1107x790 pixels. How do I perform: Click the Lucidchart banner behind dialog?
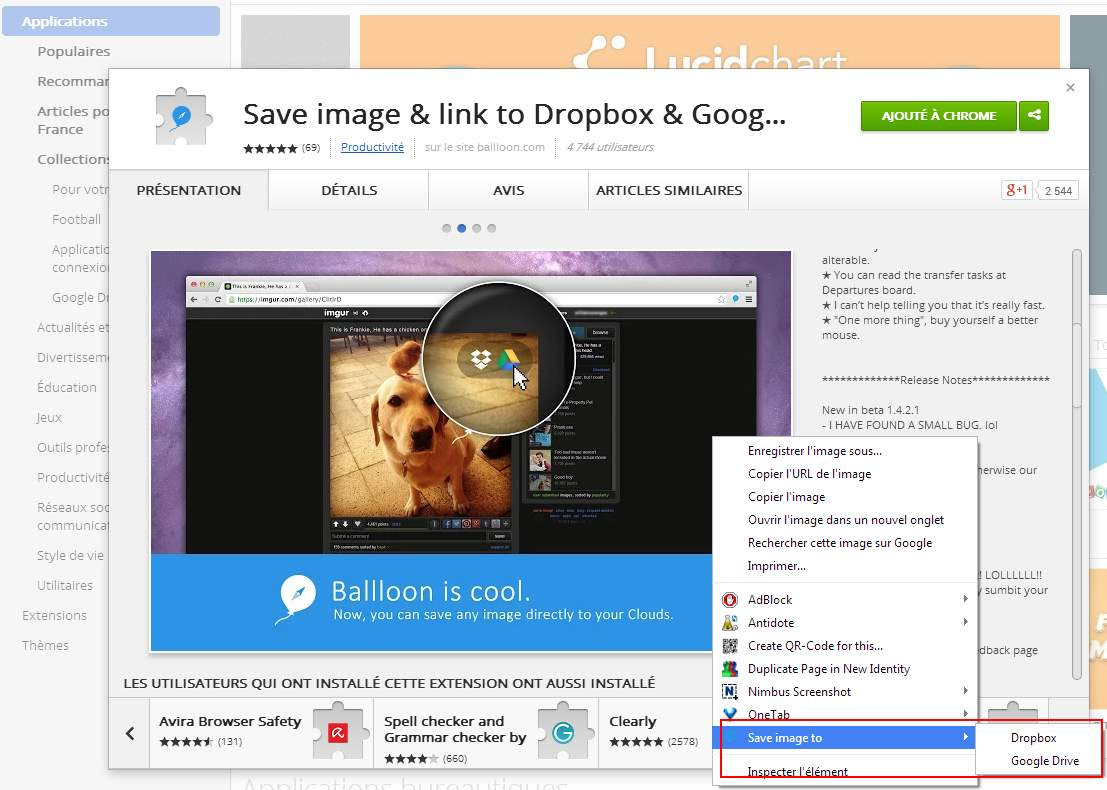tap(710, 42)
